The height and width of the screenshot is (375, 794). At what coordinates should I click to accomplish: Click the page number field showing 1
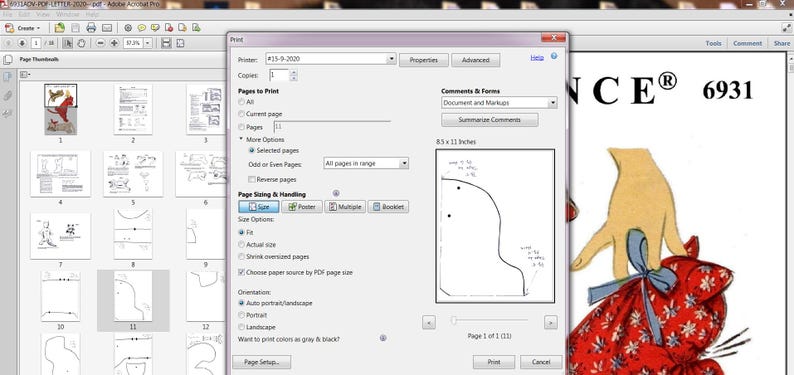(37, 43)
